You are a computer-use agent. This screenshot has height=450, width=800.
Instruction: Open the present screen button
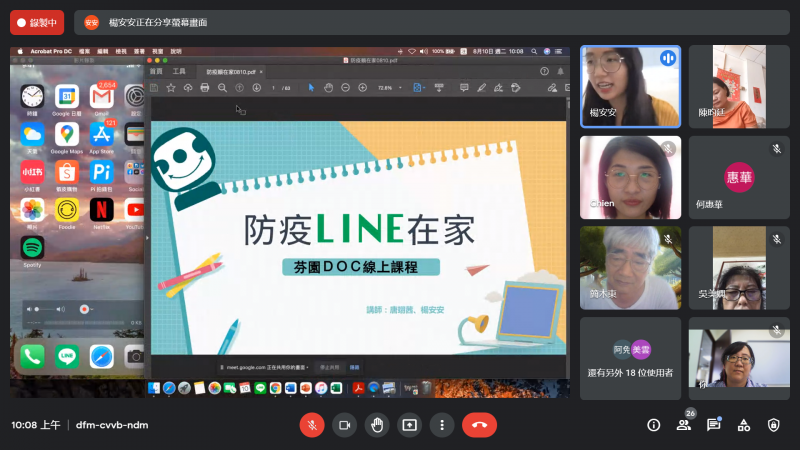point(410,425)
